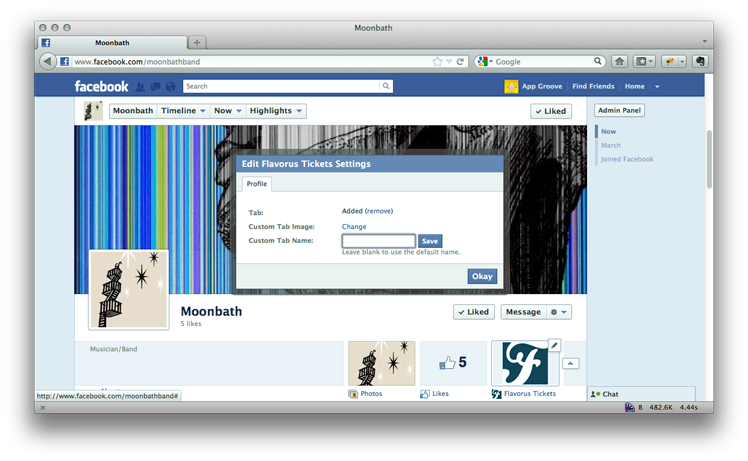Open Facebook messages icon

click(156, 86)
